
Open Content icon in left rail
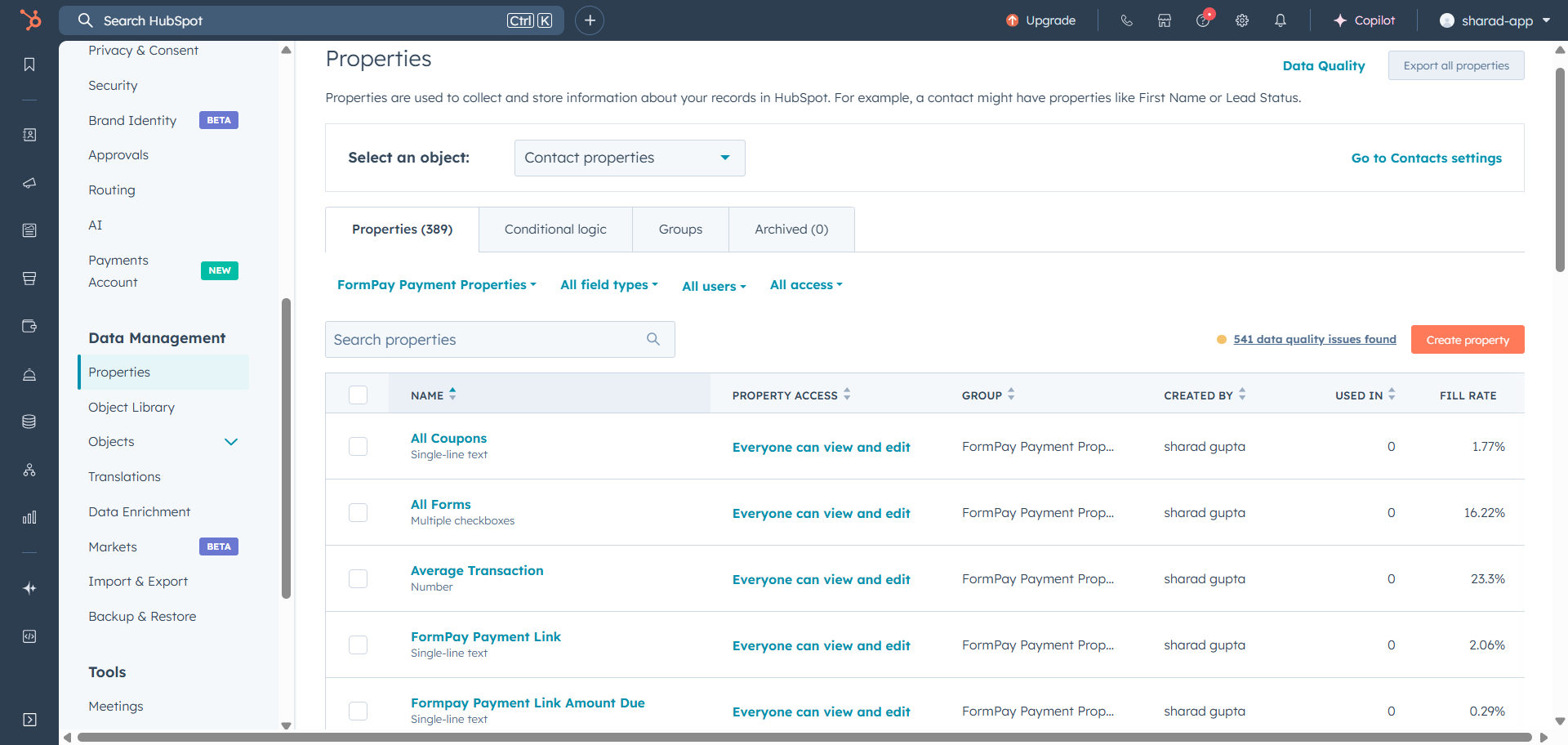(29, 230)
